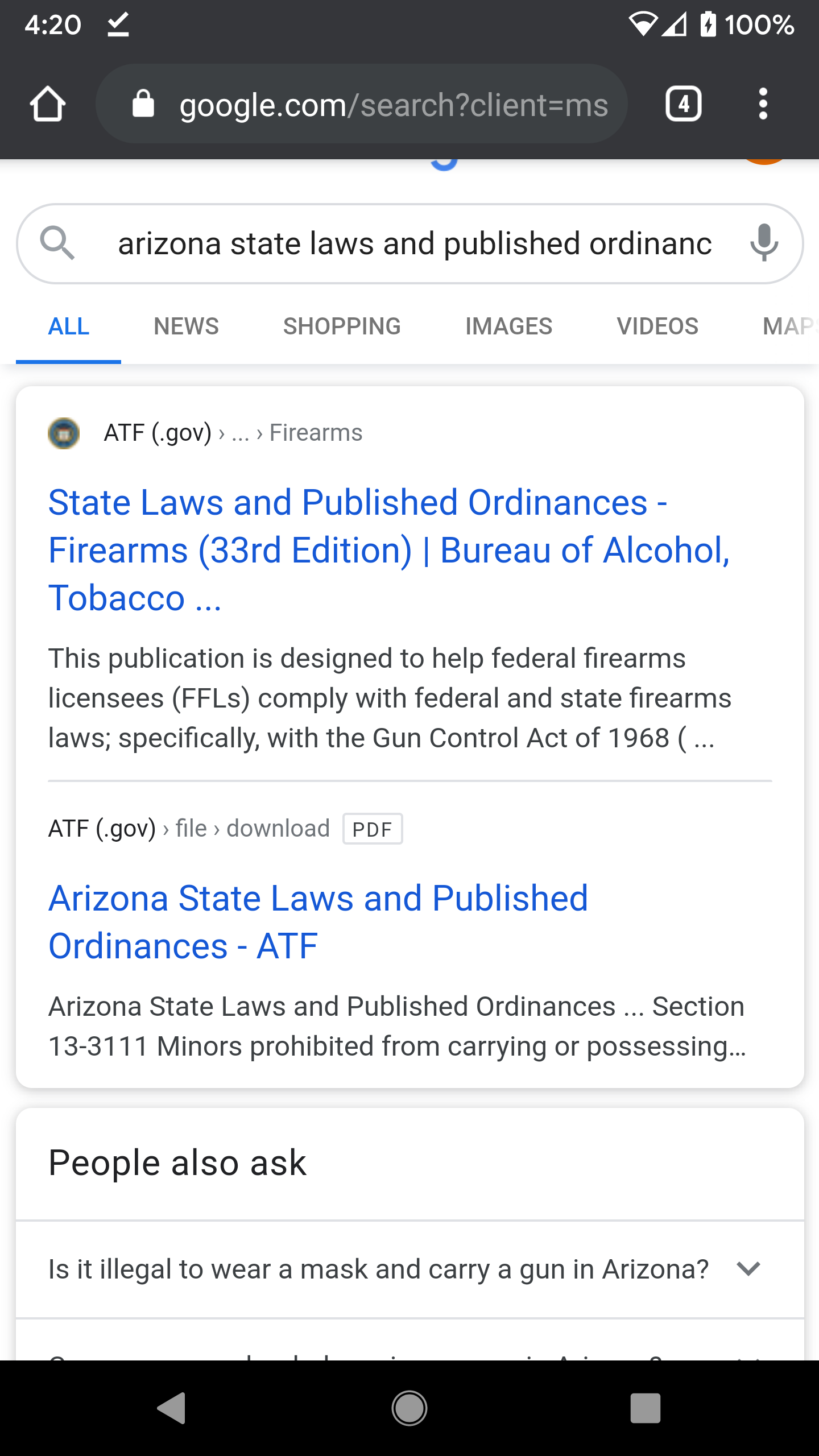
Task: Tap the ATF (.gov) › file › download breadcrumb
Action: tap(189, 829)
